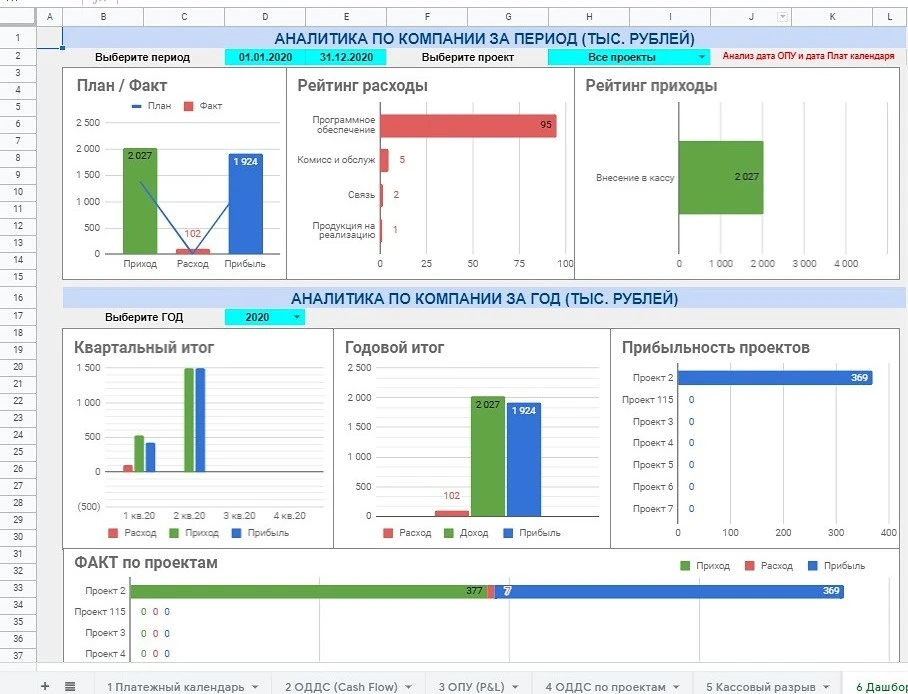This screenshot has width=908, height=694.
Task: Select the end date cell 31.12.2020
Action: point(346,58)
